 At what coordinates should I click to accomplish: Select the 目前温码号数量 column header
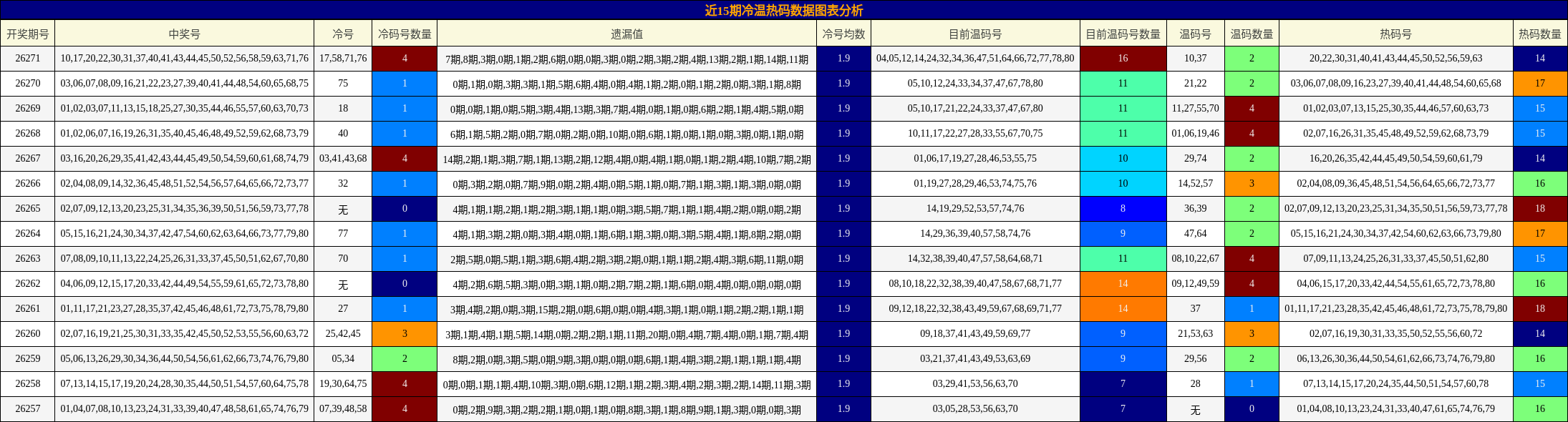[1123, 34]
